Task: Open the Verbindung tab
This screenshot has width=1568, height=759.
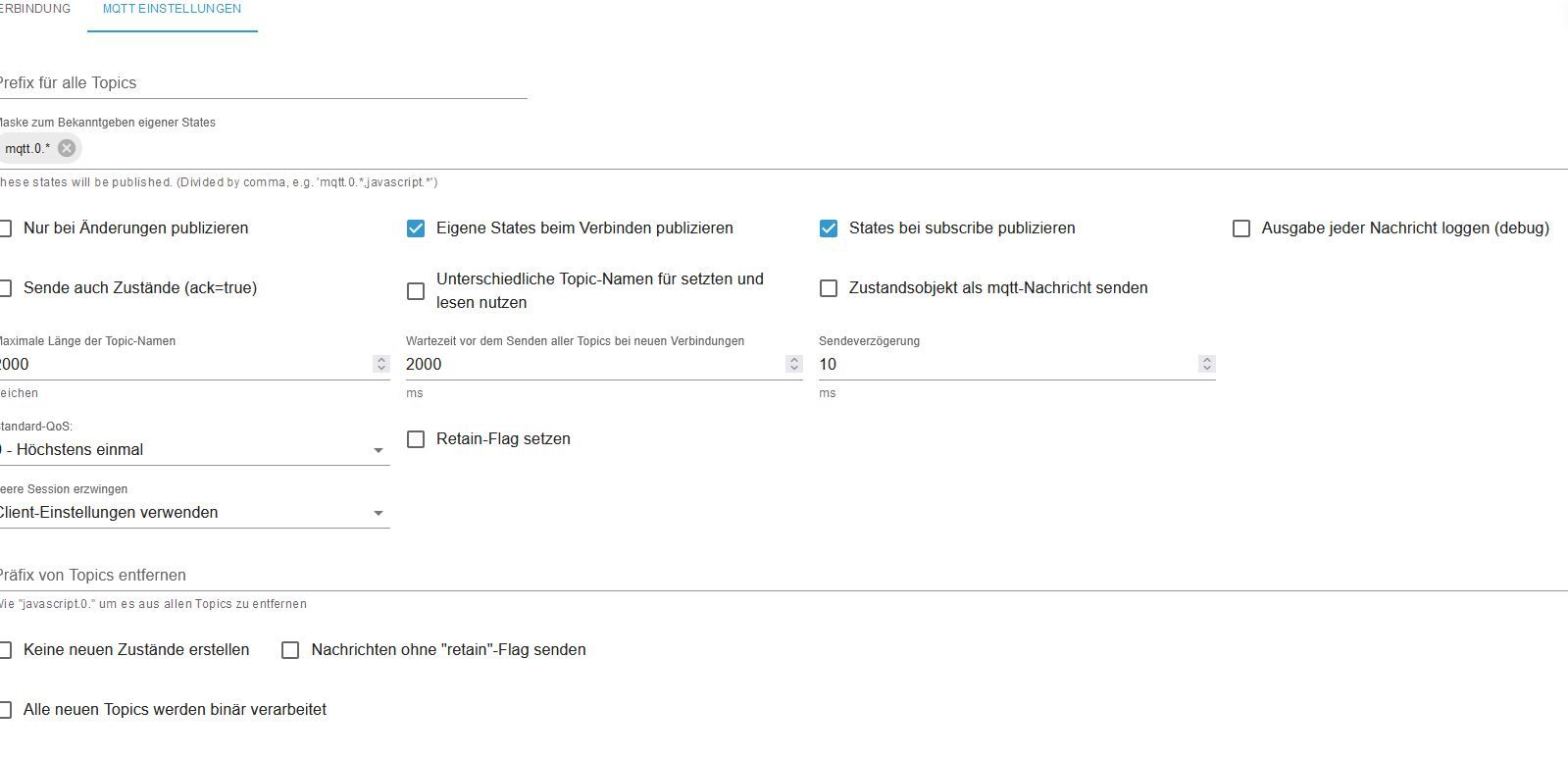Action: (x=35, y=9)
